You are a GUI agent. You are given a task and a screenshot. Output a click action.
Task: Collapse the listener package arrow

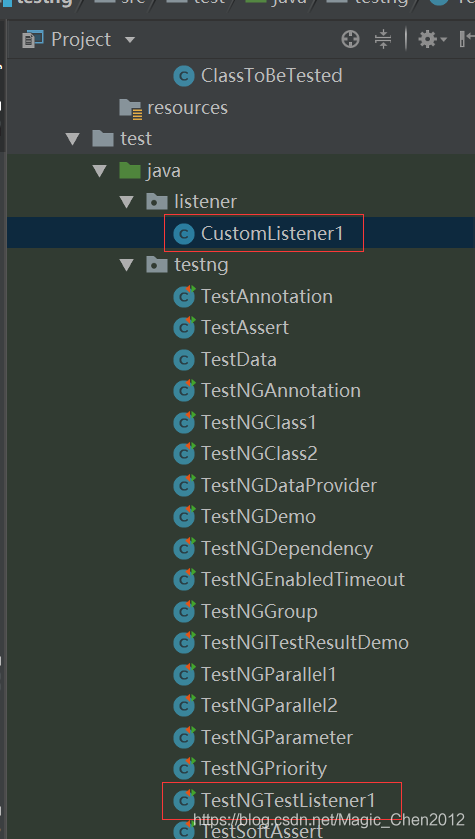pyautogui.click(x=126, y=202)
